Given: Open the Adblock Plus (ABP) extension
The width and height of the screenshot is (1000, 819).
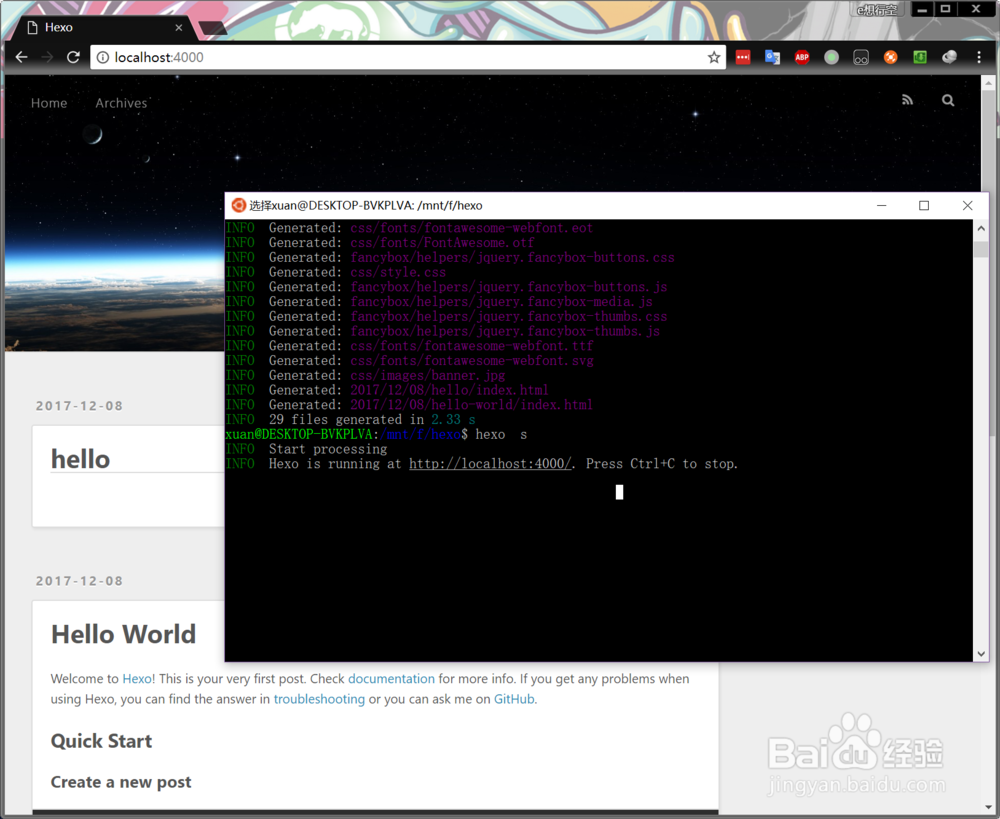Looking at the screenshot, I should point(802,57).
